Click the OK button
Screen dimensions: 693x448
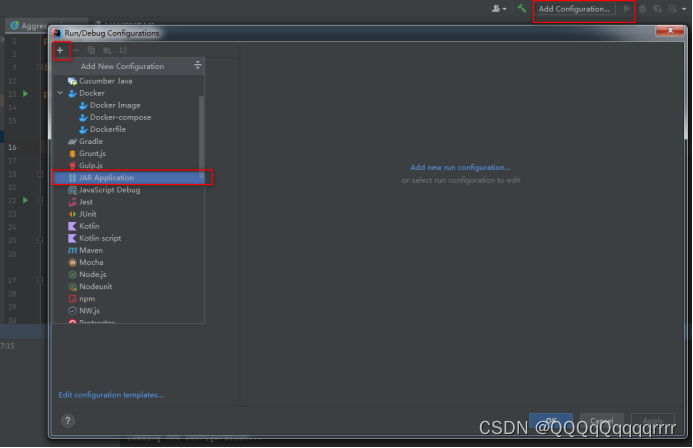[x=551, y=421]
